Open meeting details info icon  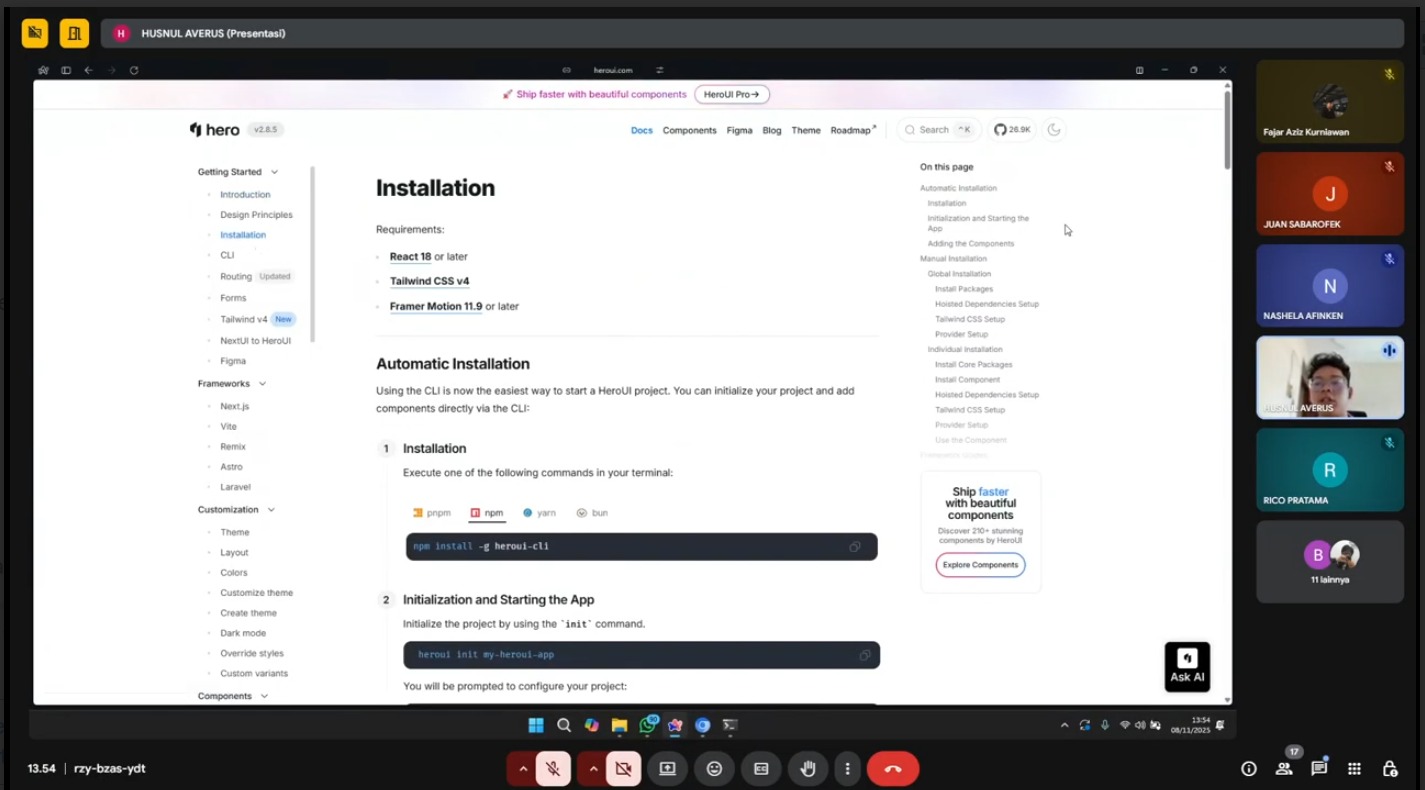pyautogui.click(x=1248, y=768)
